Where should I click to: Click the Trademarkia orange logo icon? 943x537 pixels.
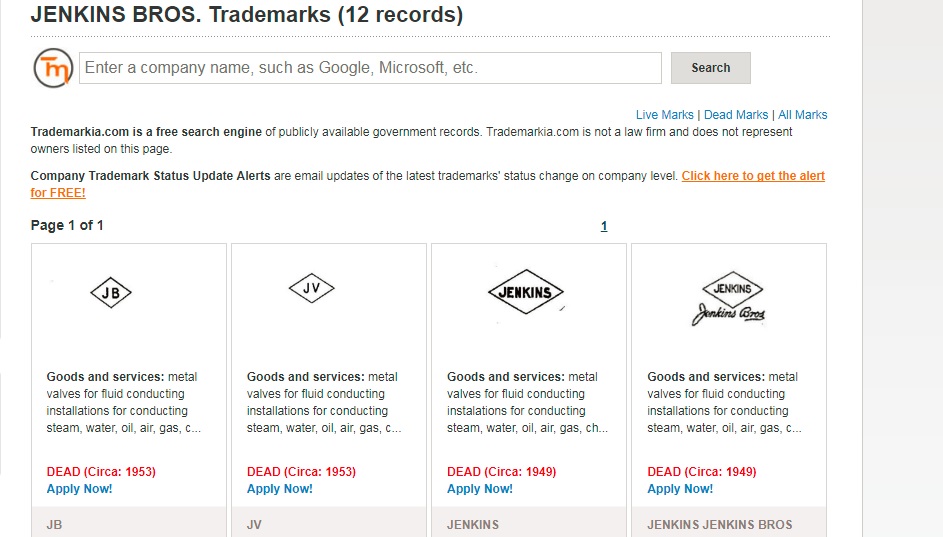click(52, 68)
